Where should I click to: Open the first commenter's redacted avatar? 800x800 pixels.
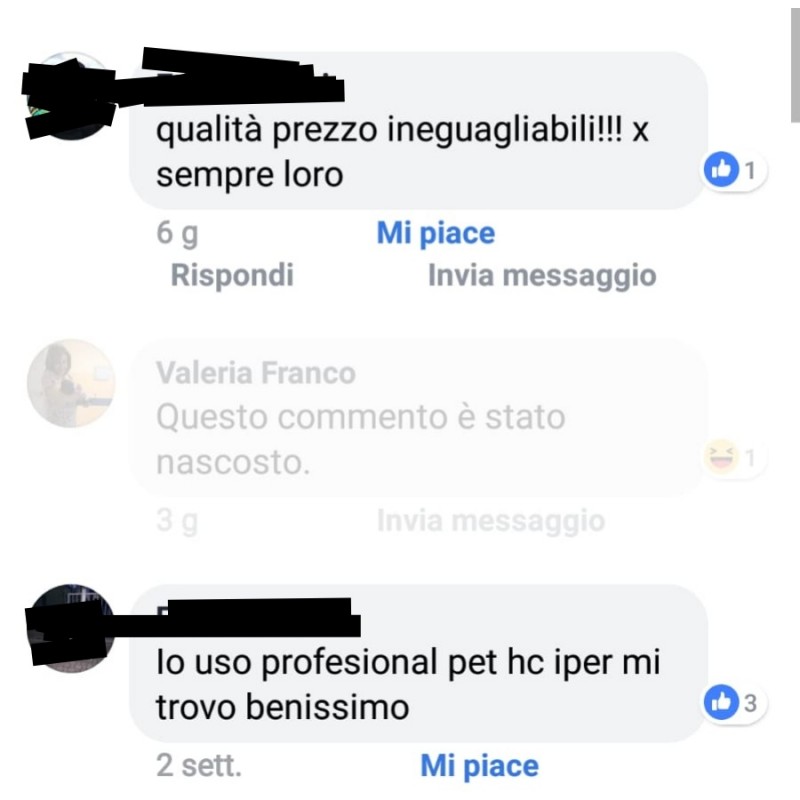tap(69, 97)
